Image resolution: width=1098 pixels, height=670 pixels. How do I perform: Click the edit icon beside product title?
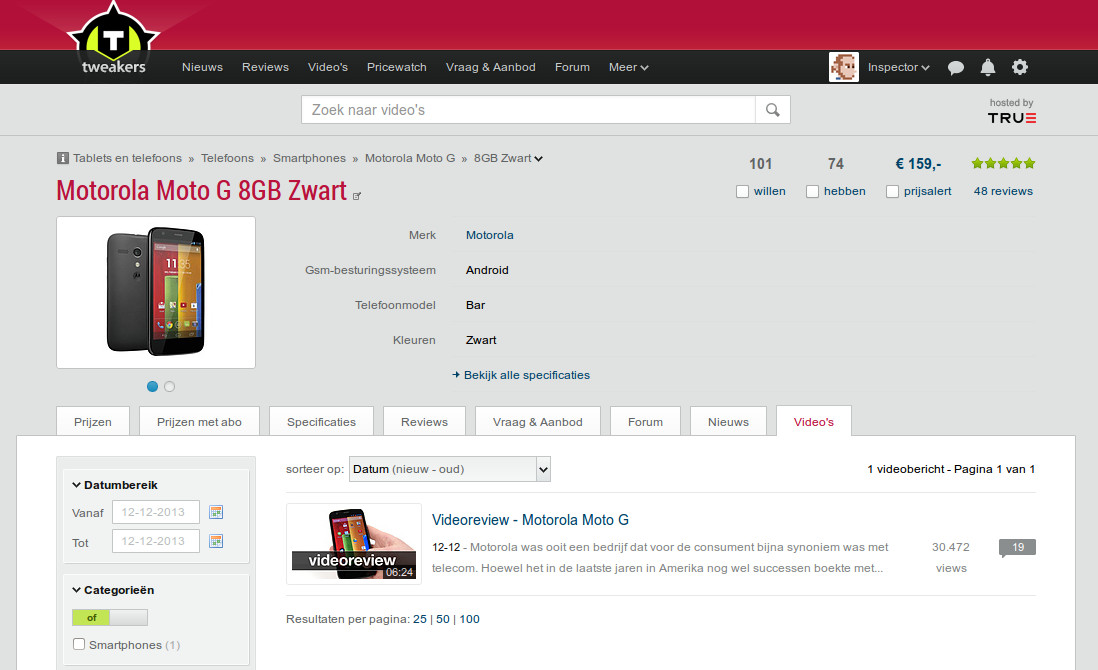pyautogui.click(x=356, y=197)
